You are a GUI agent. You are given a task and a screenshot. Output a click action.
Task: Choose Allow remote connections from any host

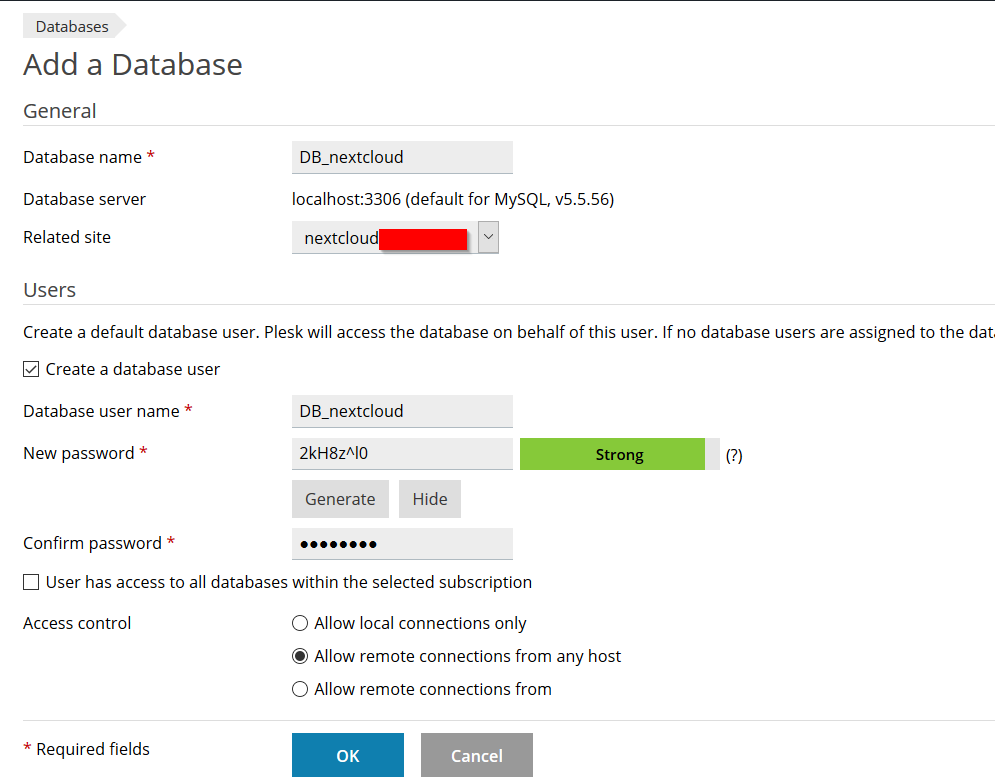click(300, 656)
